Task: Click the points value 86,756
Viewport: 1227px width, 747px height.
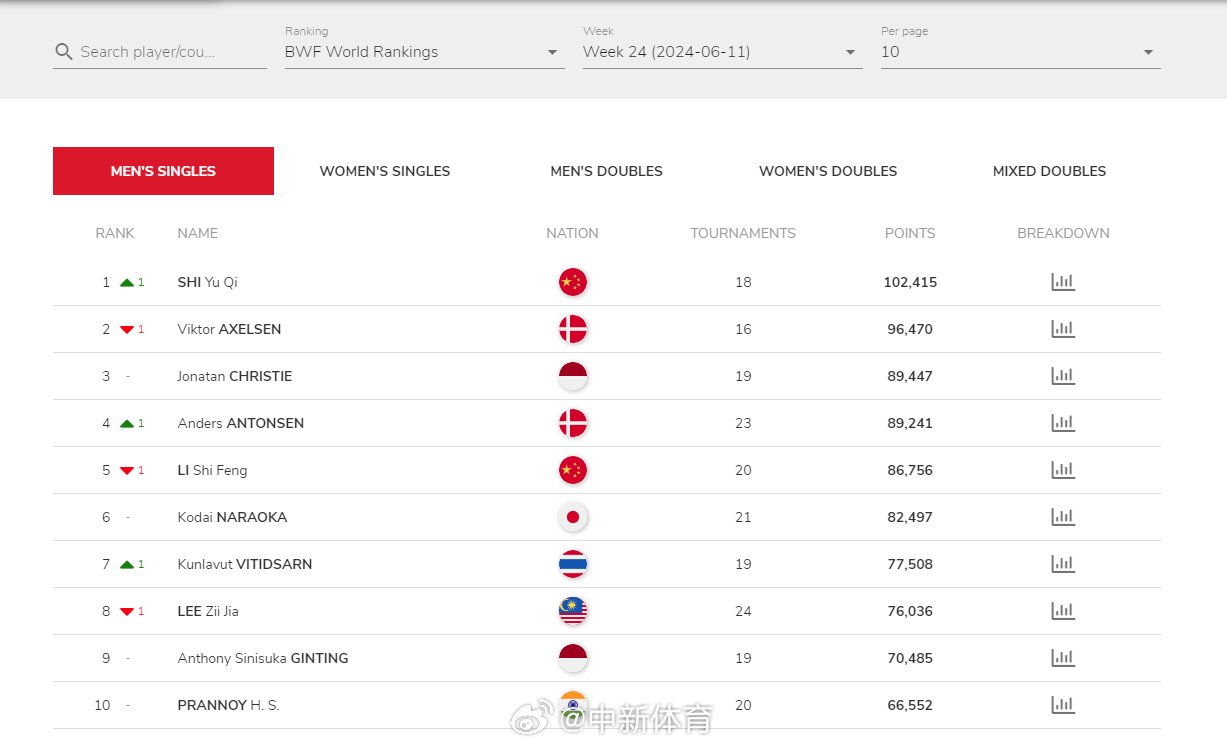Action: 910,470
